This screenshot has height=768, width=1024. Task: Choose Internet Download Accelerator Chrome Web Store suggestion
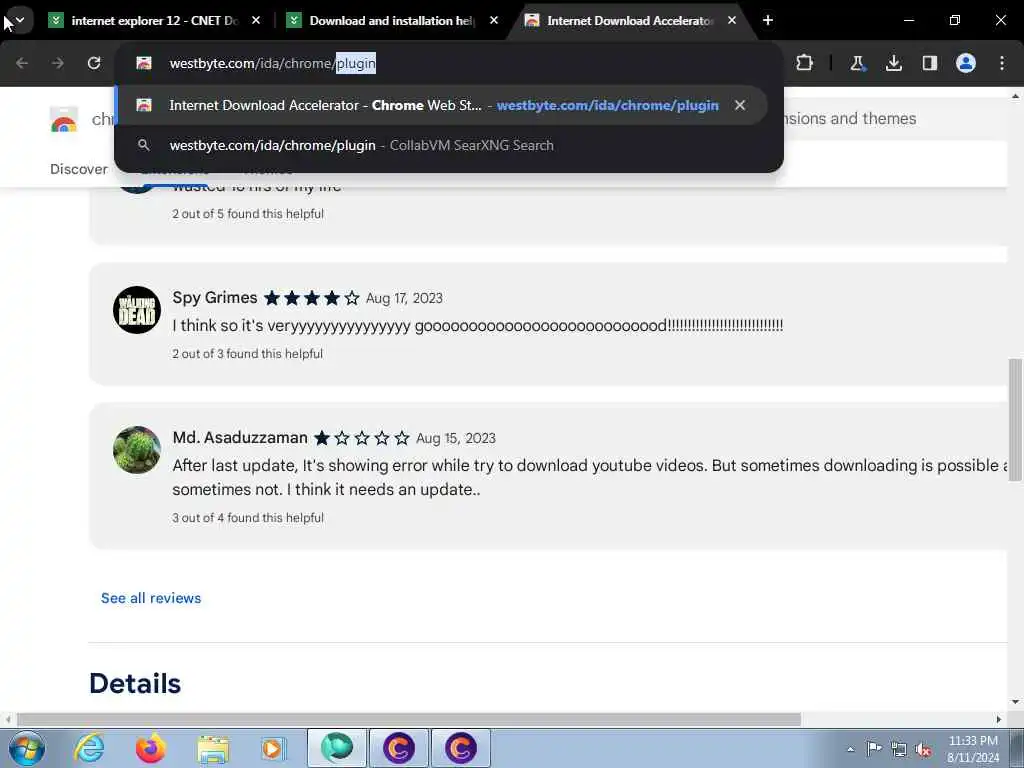[441, 105]
